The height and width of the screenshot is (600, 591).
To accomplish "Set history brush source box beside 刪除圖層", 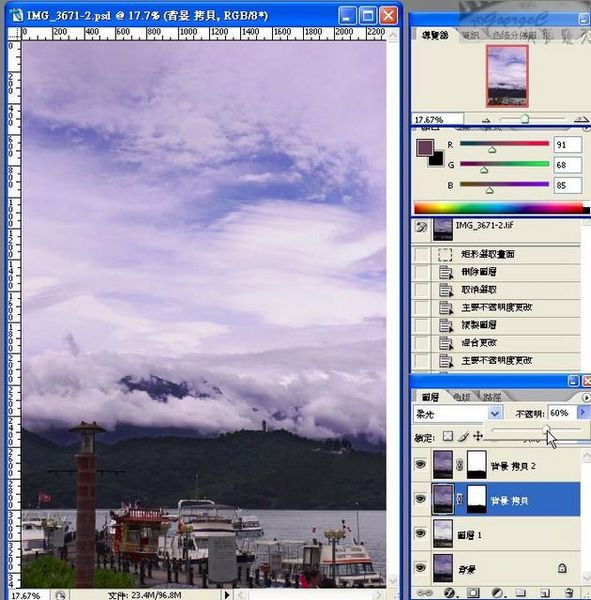I will tap(422, 272).
